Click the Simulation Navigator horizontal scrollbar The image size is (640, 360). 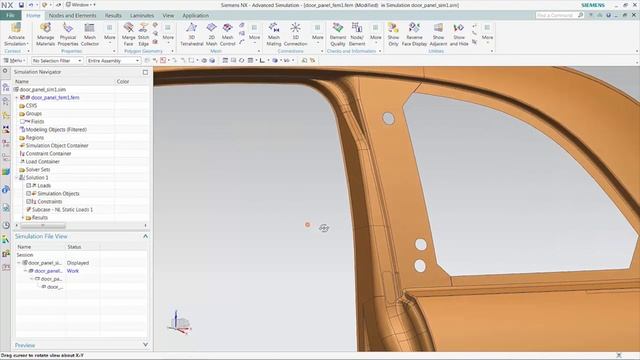pos(43,225)
